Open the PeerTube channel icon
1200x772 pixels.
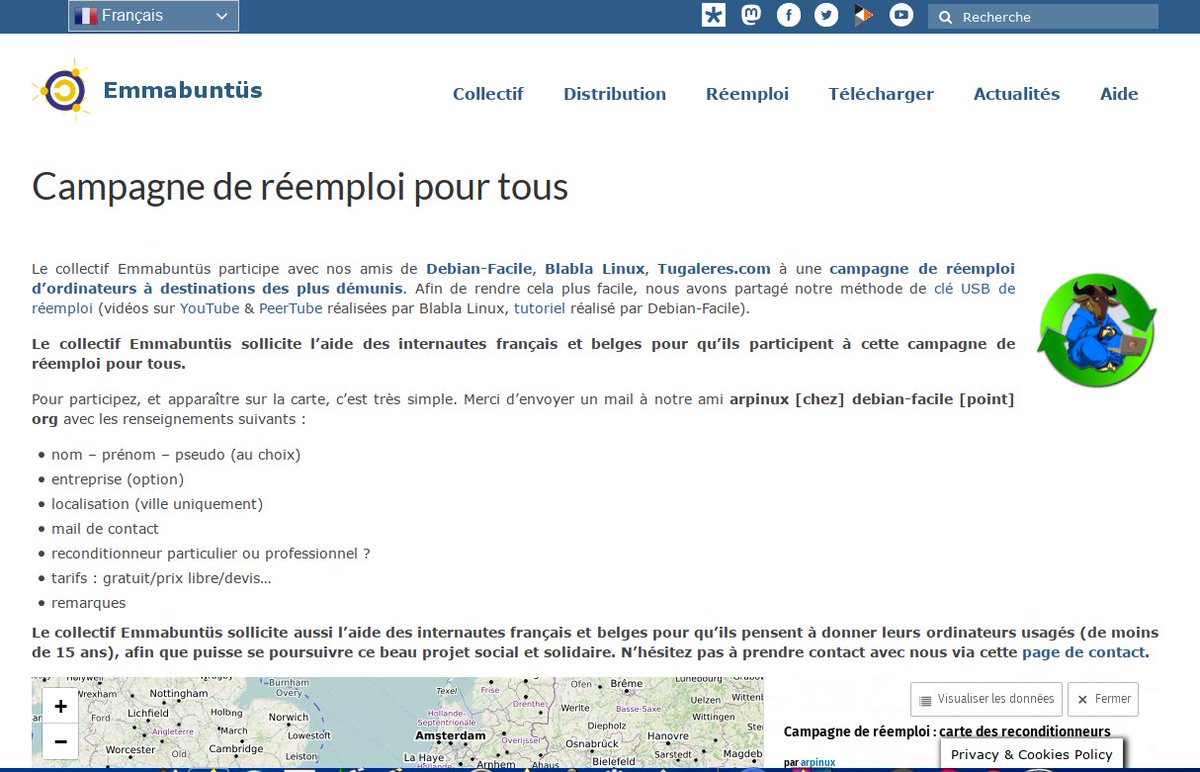[863, 15]
